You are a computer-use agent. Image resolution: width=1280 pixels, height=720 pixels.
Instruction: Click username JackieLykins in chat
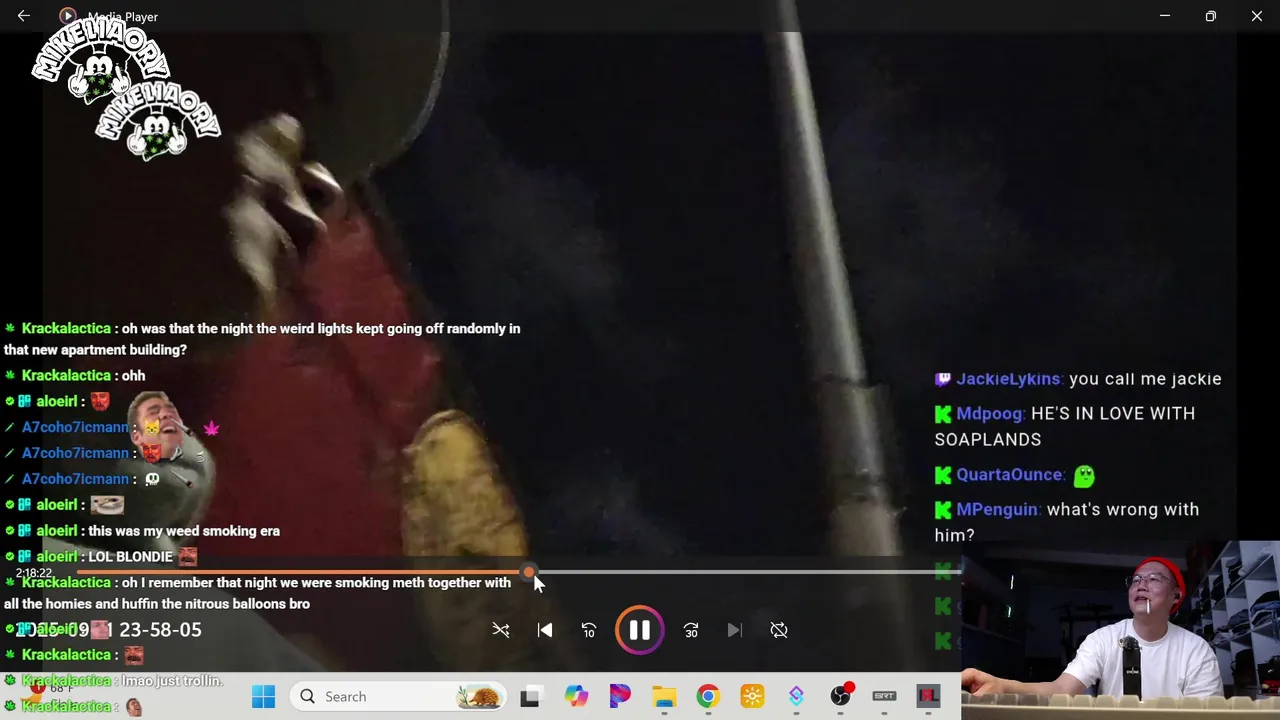pyautogui.click(x=1008, y=379)
